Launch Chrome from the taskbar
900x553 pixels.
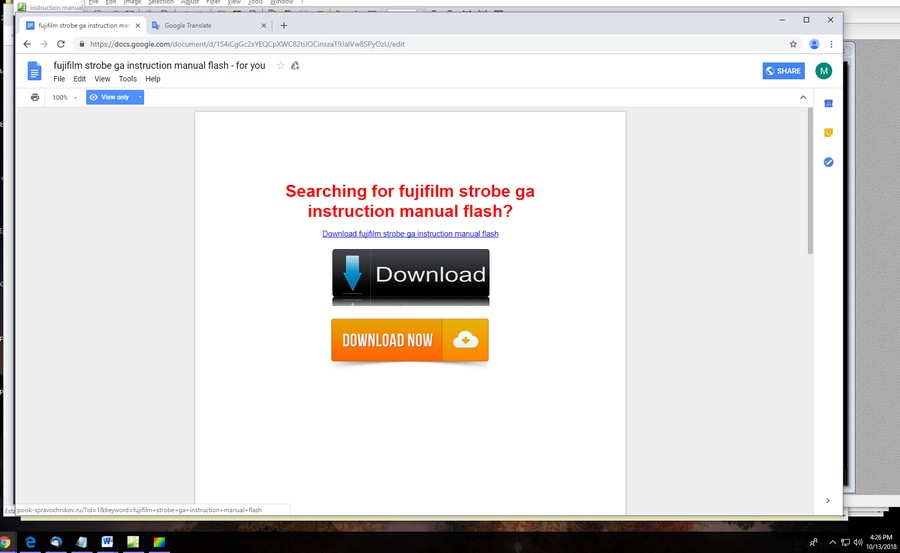pyautogui.click(x=5, y=542)
